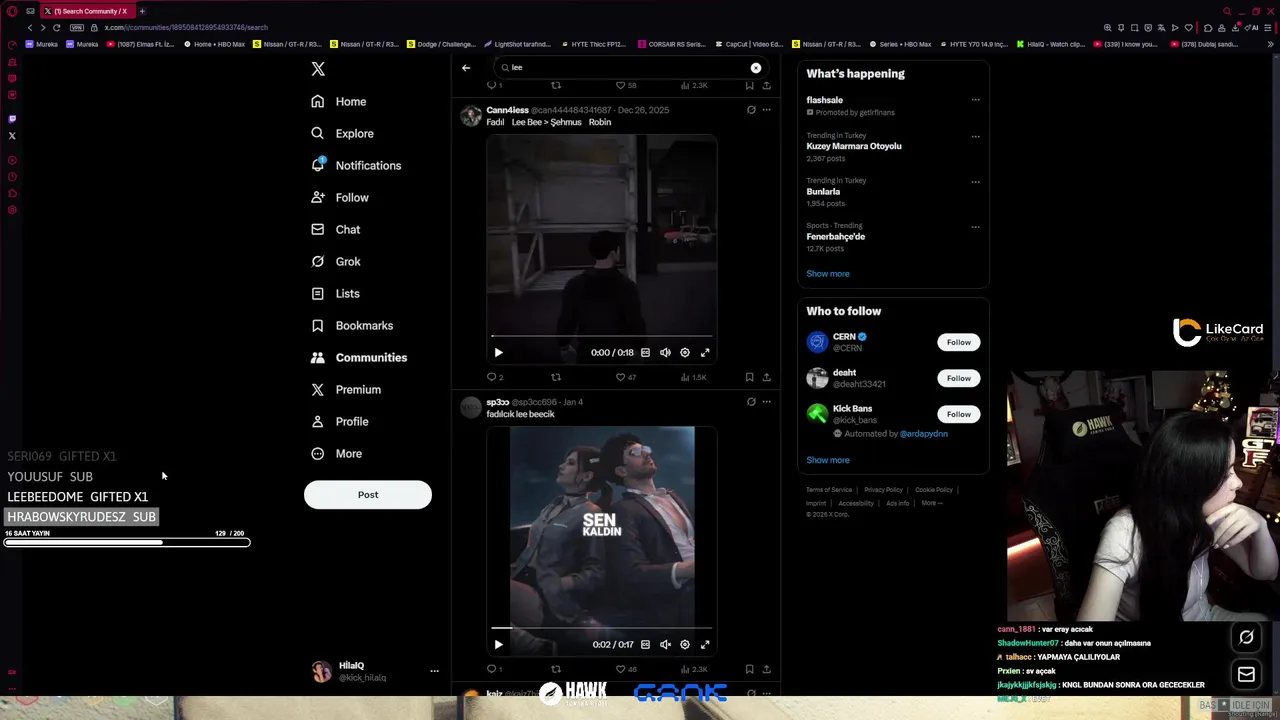Viewport: 1280px width, 720px height.
Task: Follow the CERN account
Action: pyautogui.click(x=958, y=342)
